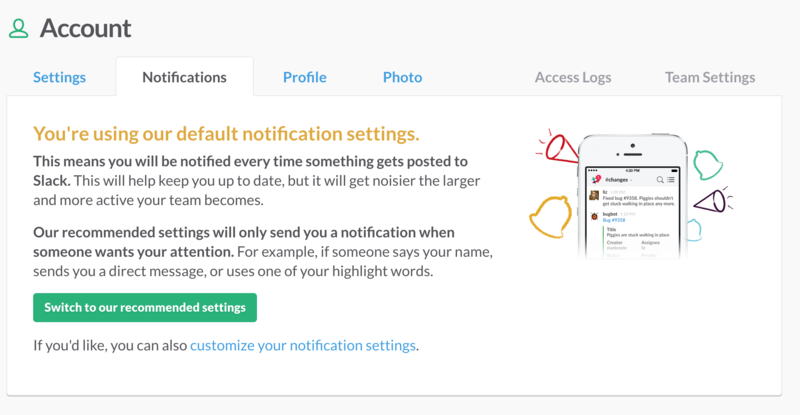Click Switch to our recommended settings button
800x415 pixels.
tap(145, 307)
